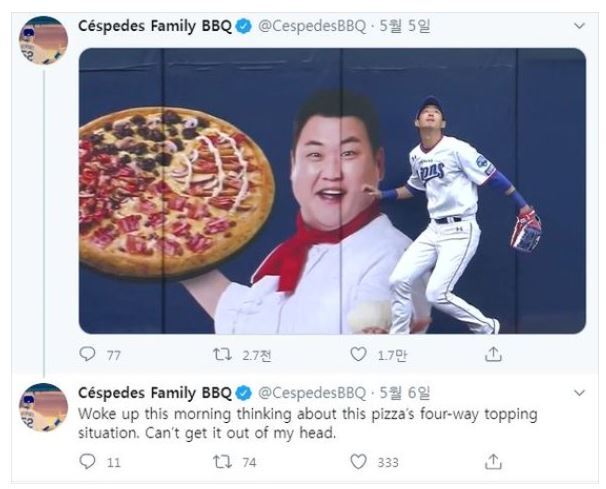Open the profile avatar on second tweet
This screenshot has height=489, width=606.
pyautogui.click(x=43, y=407)
